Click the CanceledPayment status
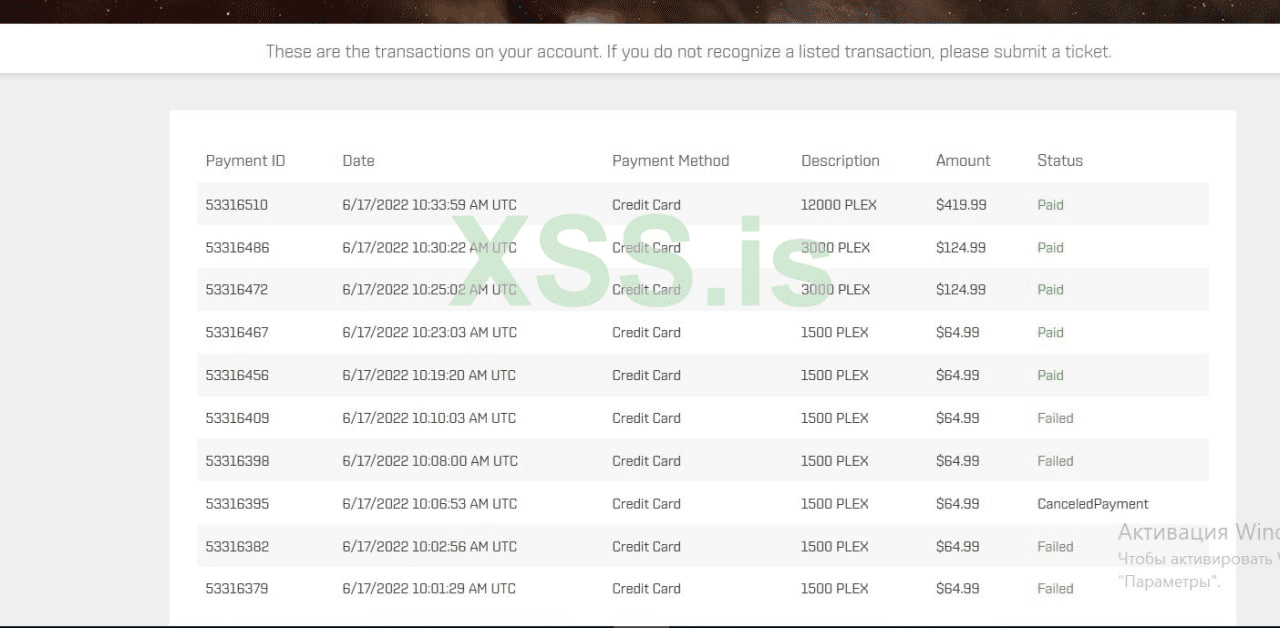The image size is (1280, 628). tap(1093, 504)
